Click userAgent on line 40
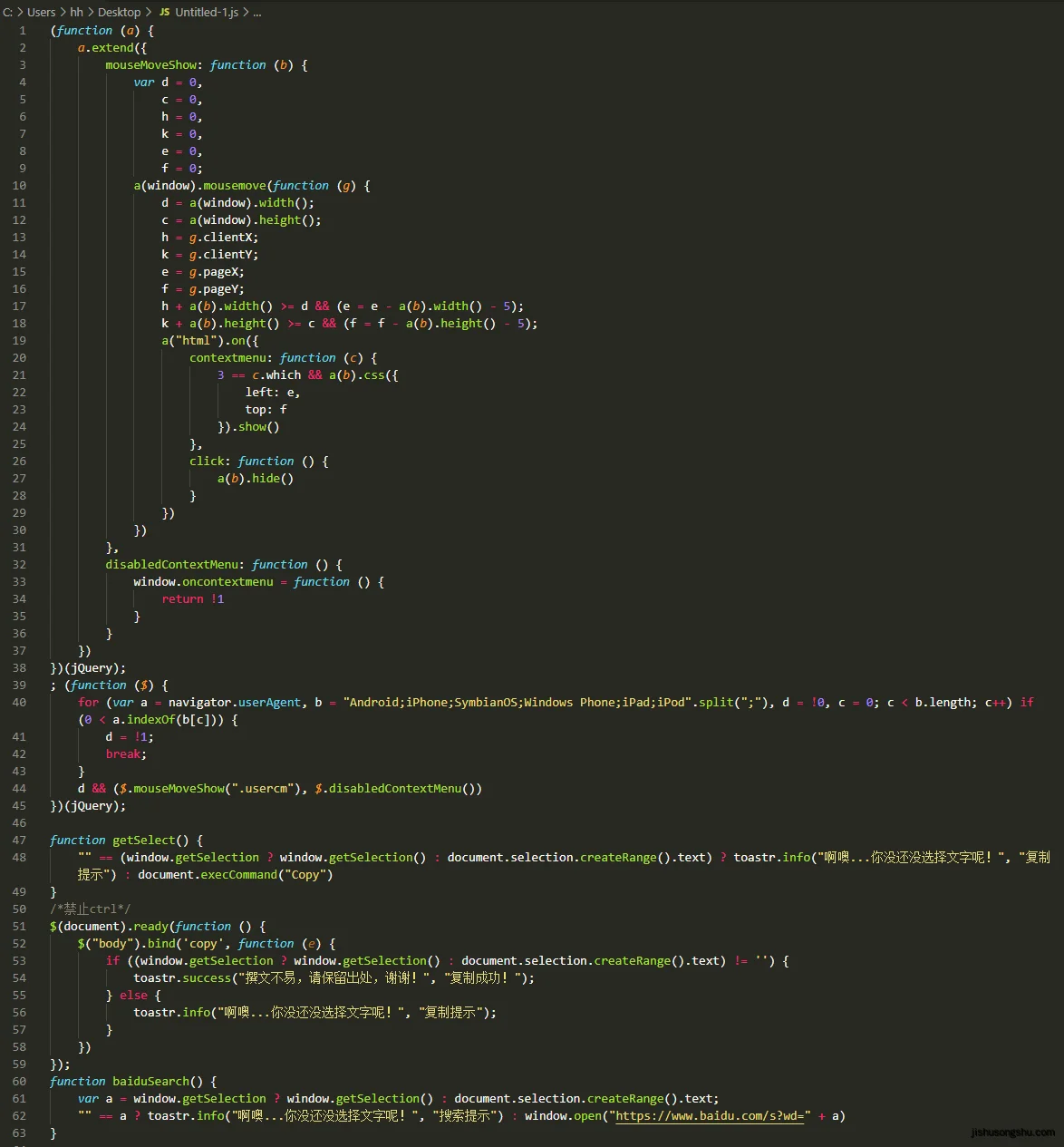This screenshot has width=1064, height=1147. click(270, 702)
